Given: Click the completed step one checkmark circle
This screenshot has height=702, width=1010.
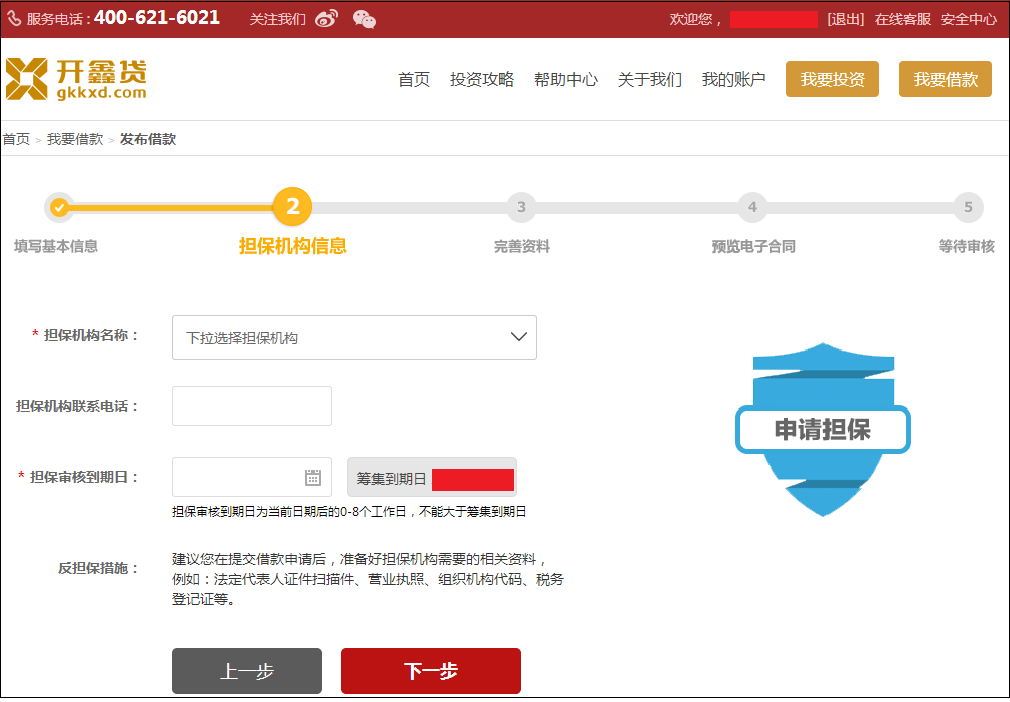Looking at the screenshot, I should tap(60, 207).
